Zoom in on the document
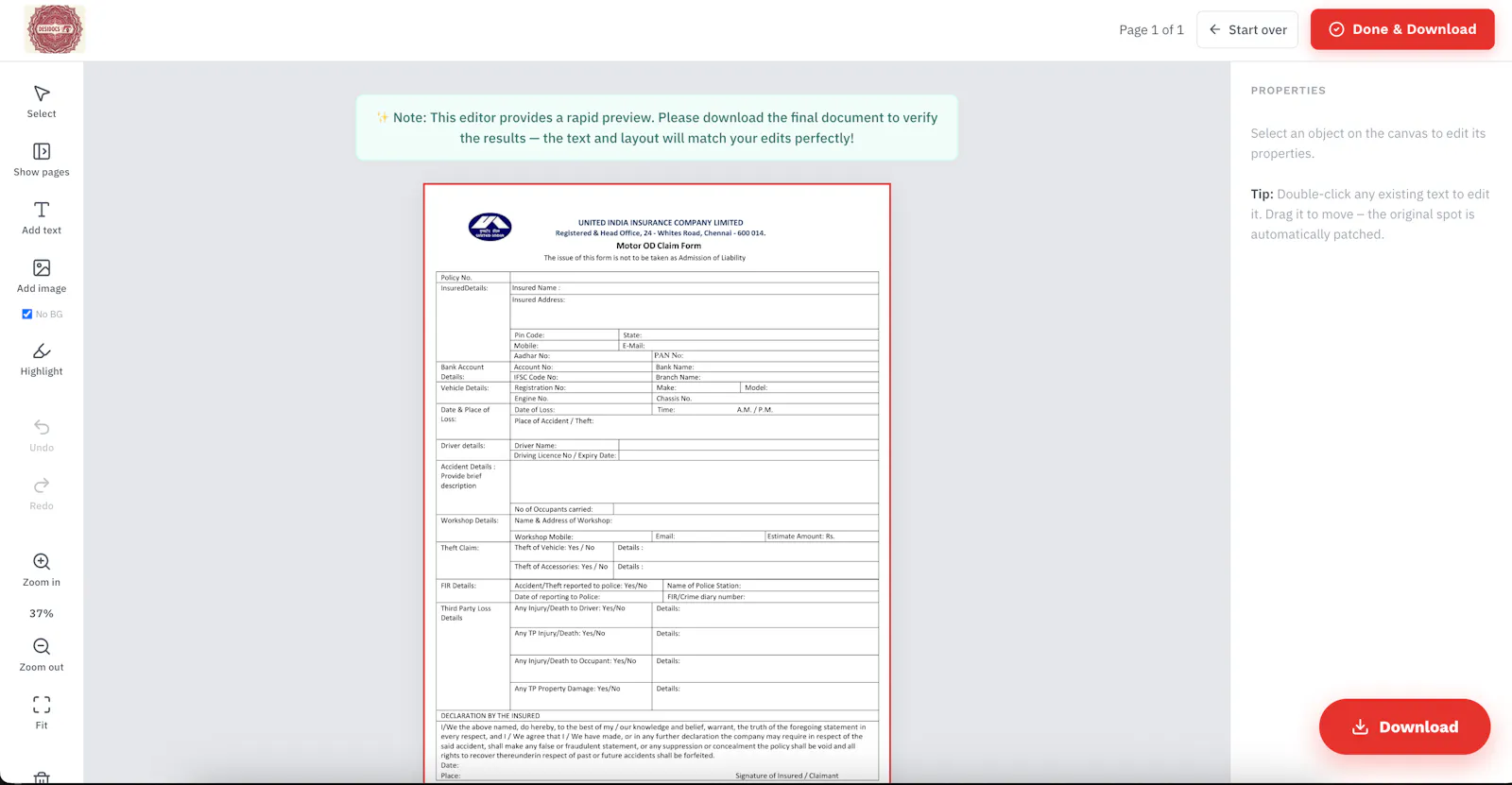Image resolution: width=1512 pixels, height=785 pixels. [42, 570]
